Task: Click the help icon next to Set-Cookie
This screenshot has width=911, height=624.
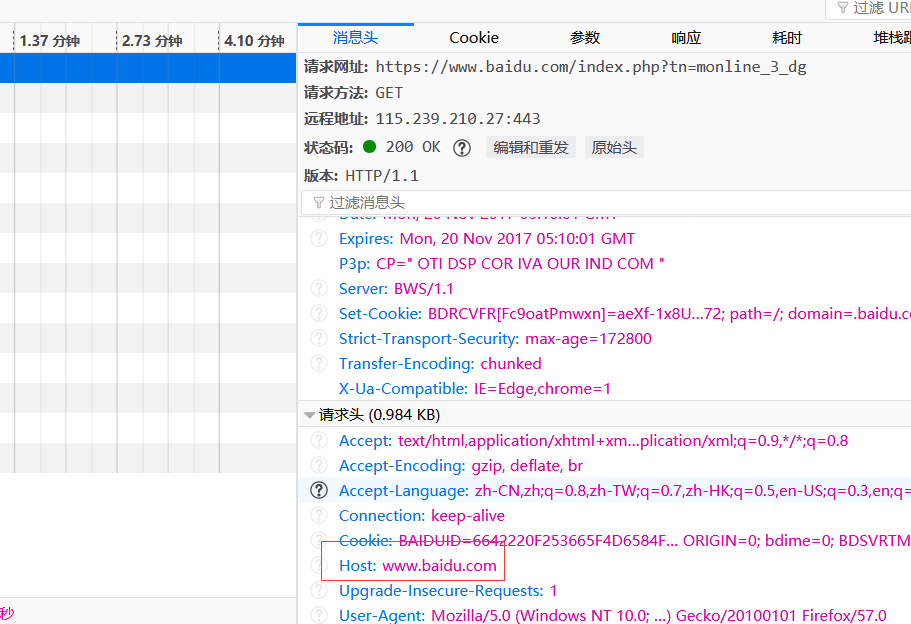Action: (x=319, y=314)
